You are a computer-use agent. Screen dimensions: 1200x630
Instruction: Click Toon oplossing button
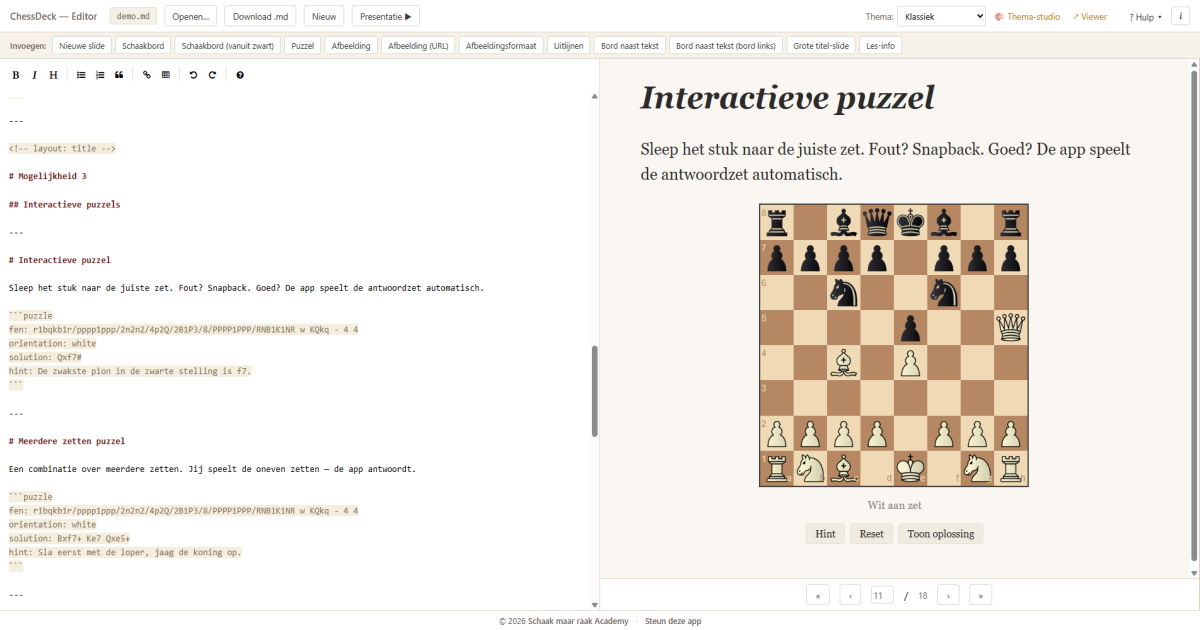(x=940, y=534)
